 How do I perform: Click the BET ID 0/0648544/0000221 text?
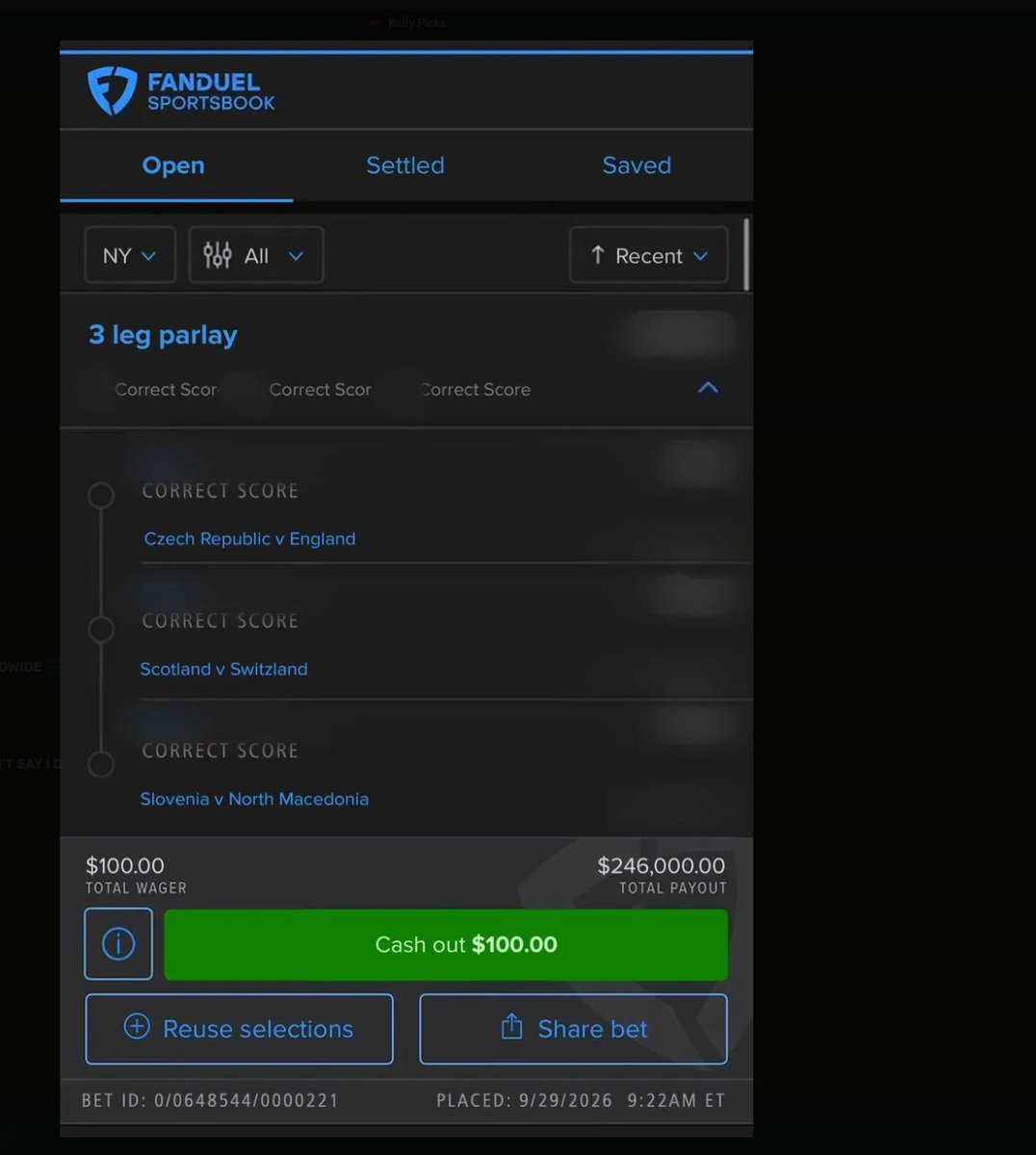tap(210, 1100)
